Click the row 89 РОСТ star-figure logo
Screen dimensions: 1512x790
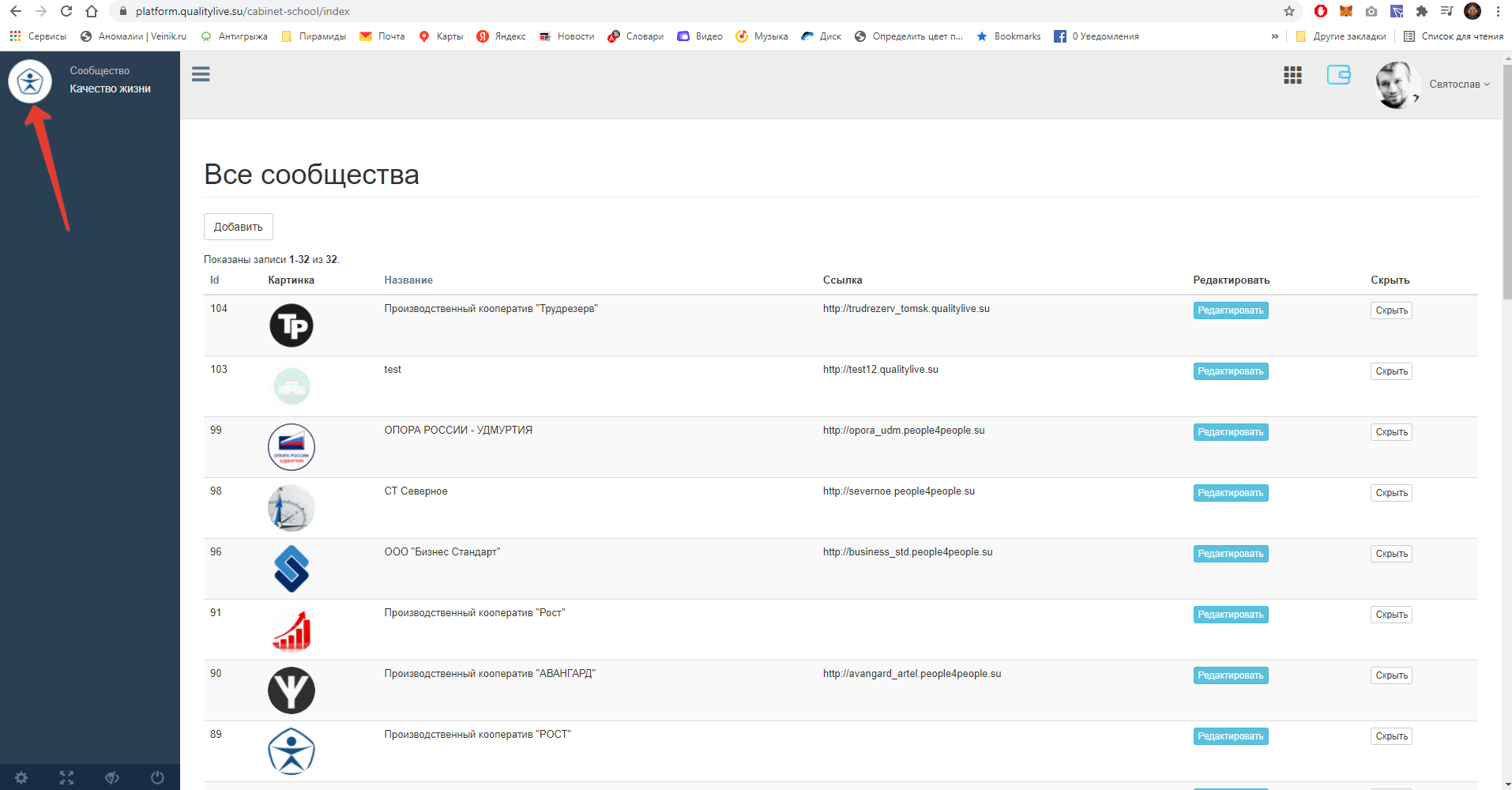pyautogui.click(x=291, y=751)
